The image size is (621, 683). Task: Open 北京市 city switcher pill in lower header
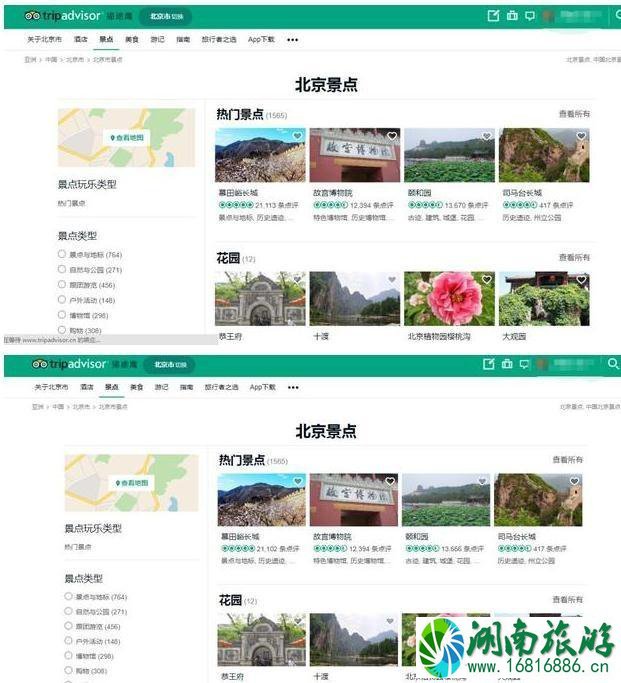[x=170, y=364]
